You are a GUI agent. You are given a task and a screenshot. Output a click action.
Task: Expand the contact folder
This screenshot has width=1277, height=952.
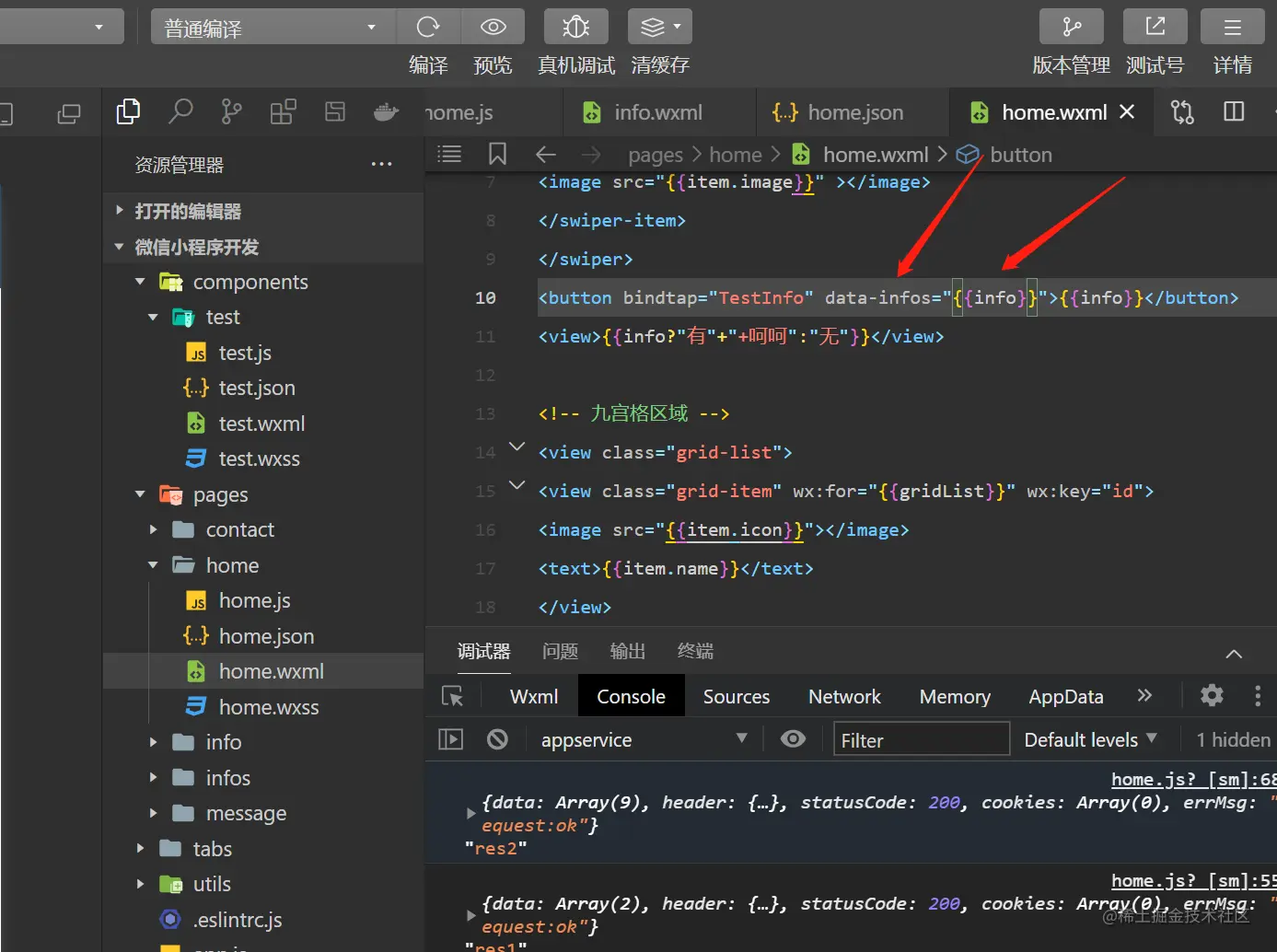pyautogui.click(x=154, y=529)
